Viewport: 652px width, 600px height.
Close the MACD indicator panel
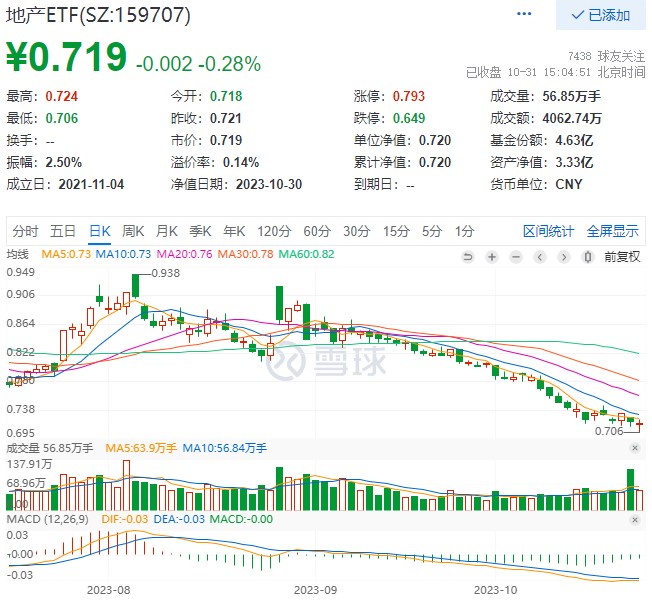(x=635, y=519)
